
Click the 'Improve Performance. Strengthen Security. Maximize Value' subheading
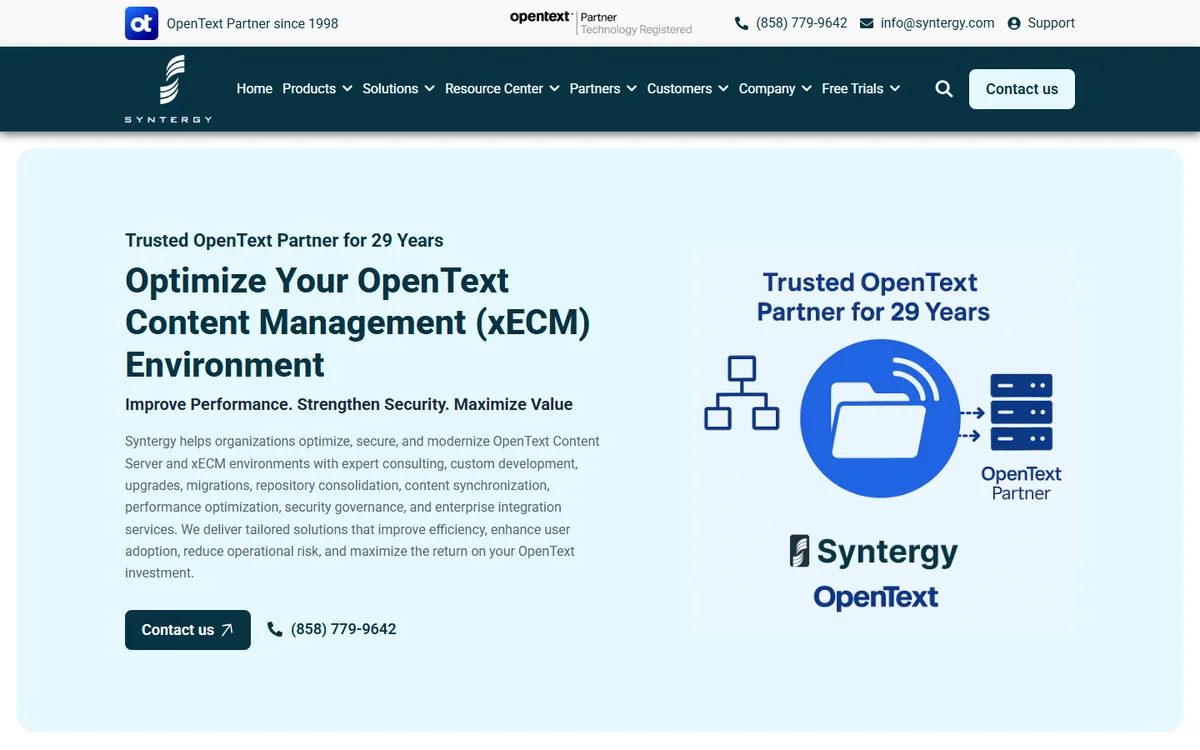point(349,405)
